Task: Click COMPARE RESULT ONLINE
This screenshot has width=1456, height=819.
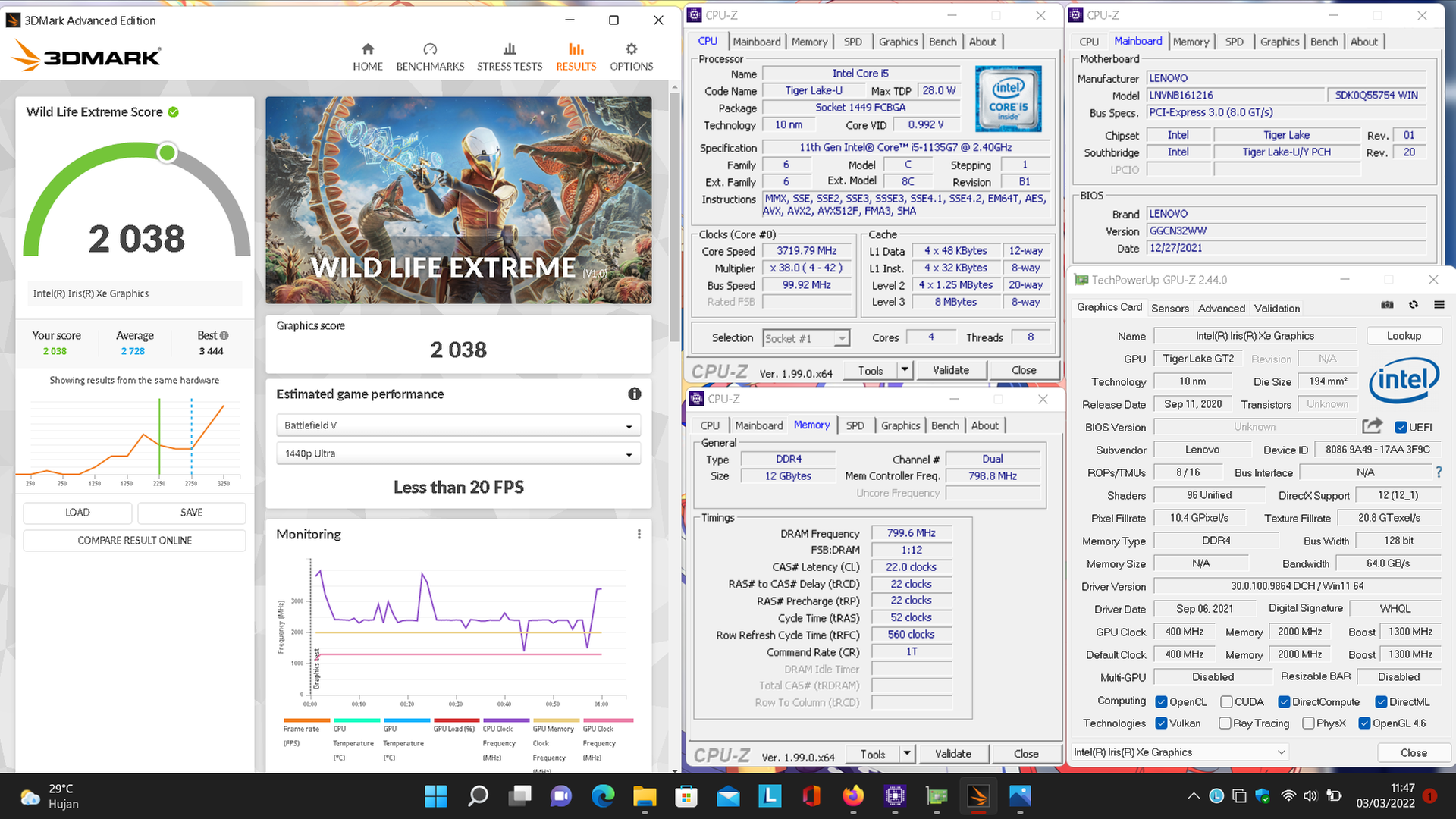Action: pyautogui.click(x=134, y=541)
